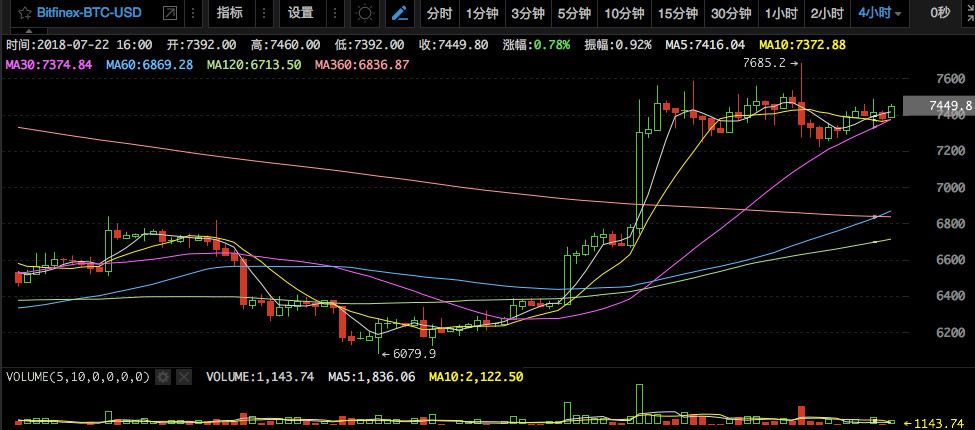Open chart in new window via arrow icon
Image resolution: width=975 pixels, height=430 pixels.
(x=169, y=12)
